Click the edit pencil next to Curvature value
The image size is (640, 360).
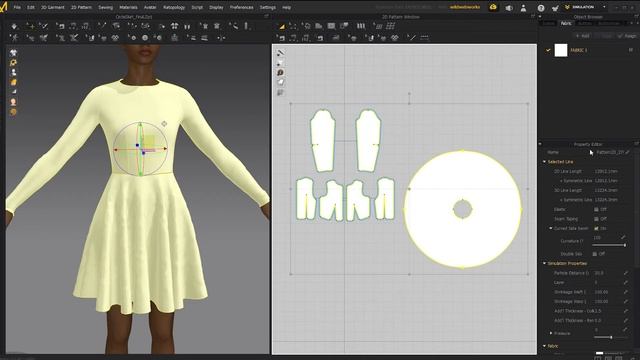pyautogui.click(x=623, y=237)
